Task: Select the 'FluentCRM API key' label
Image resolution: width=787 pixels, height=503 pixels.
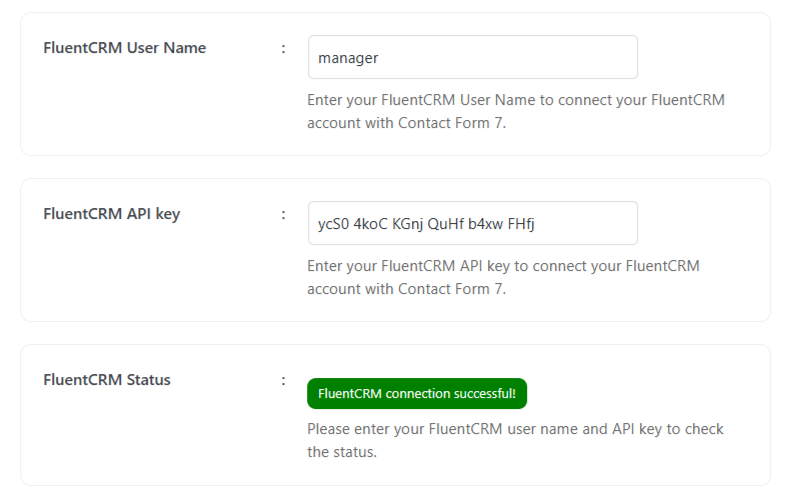Action: 111,214
